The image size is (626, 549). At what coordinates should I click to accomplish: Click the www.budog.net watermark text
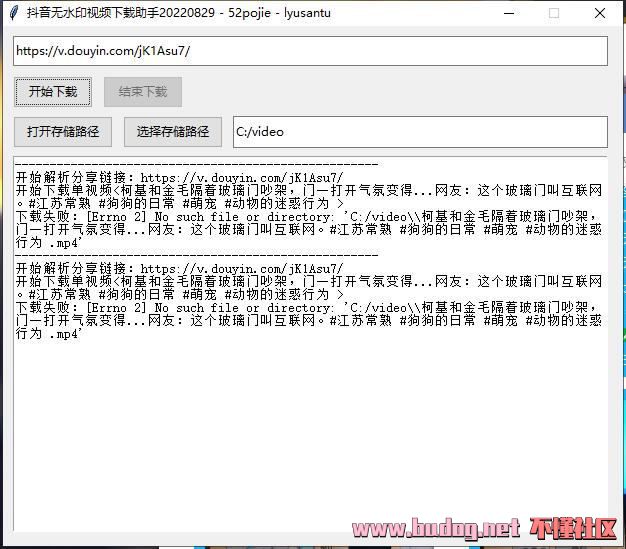coord(436,527)
